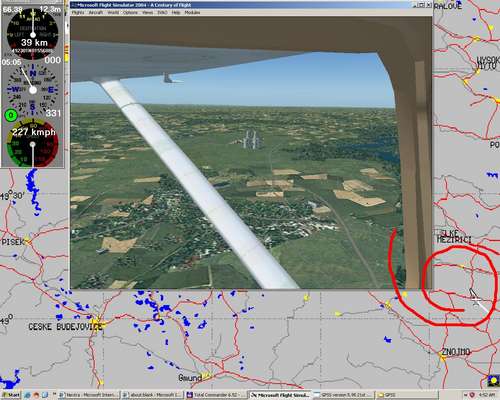Open the Options menu
Viewport: 500px width, 400px height.
point(130,12)
